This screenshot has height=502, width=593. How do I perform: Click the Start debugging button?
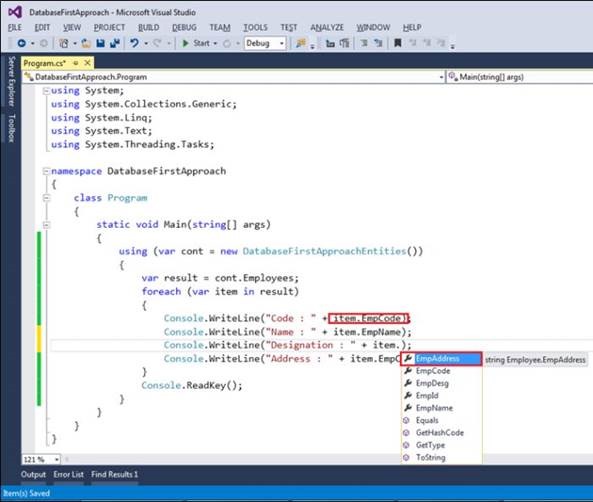click(x=197, y=43)
